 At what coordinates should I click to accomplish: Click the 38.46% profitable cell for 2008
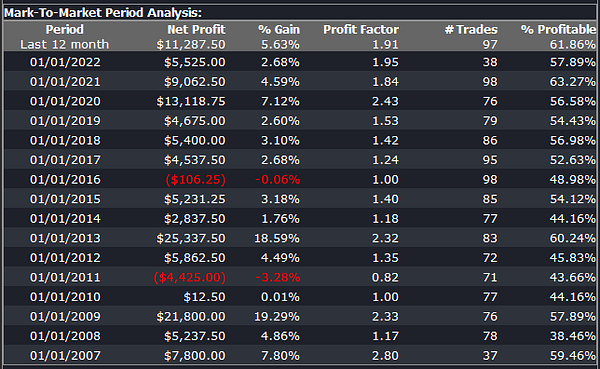tap(572, 336)
